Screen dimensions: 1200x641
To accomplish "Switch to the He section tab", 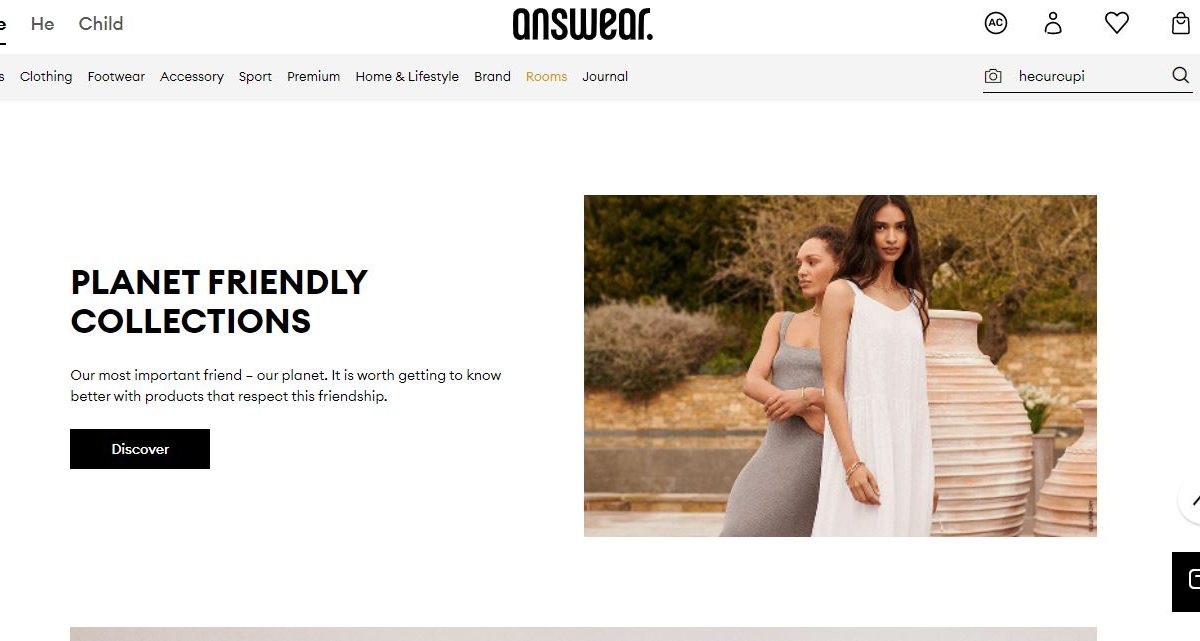I will [42, 23].
